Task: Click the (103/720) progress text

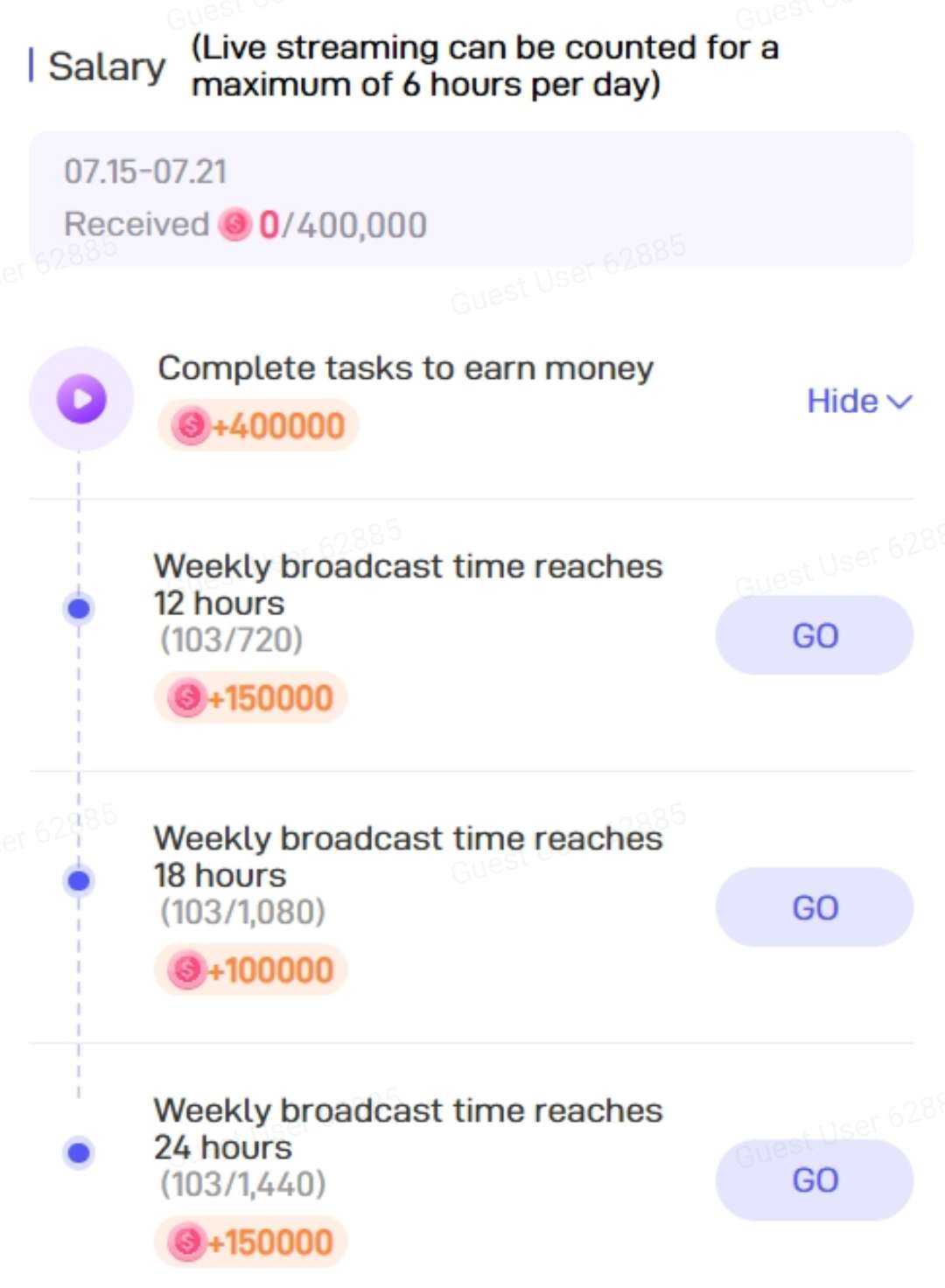Action: point(231,640)
